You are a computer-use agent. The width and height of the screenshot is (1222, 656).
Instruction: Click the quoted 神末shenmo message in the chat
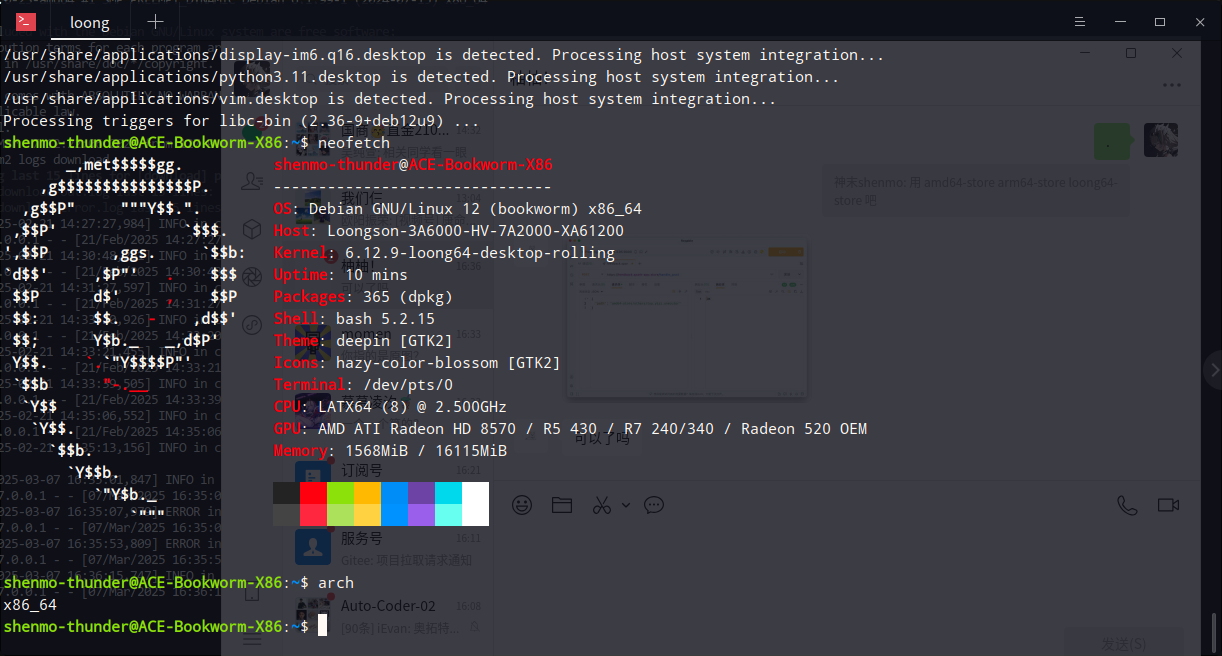click(976, 191)
